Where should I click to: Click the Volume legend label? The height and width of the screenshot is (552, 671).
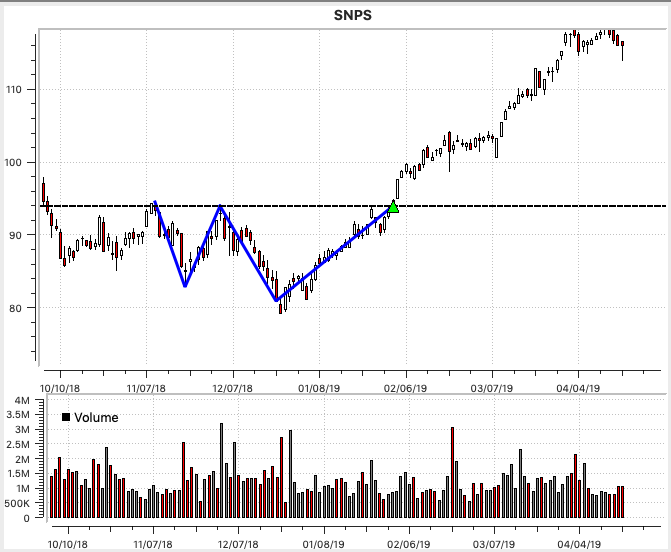point(96,417)
